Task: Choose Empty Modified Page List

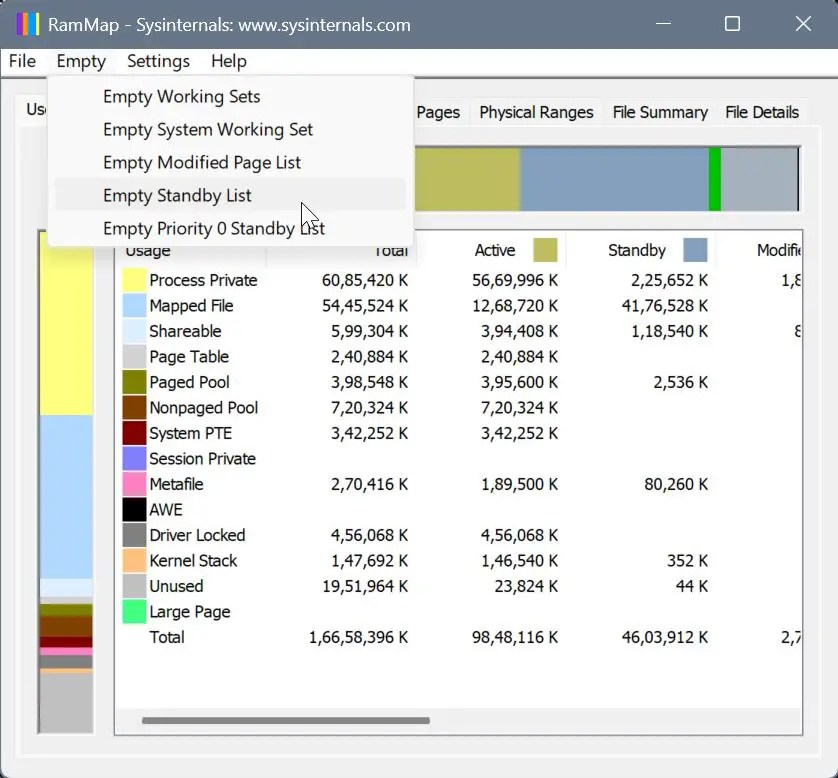Action: click(x=230, y=162)
